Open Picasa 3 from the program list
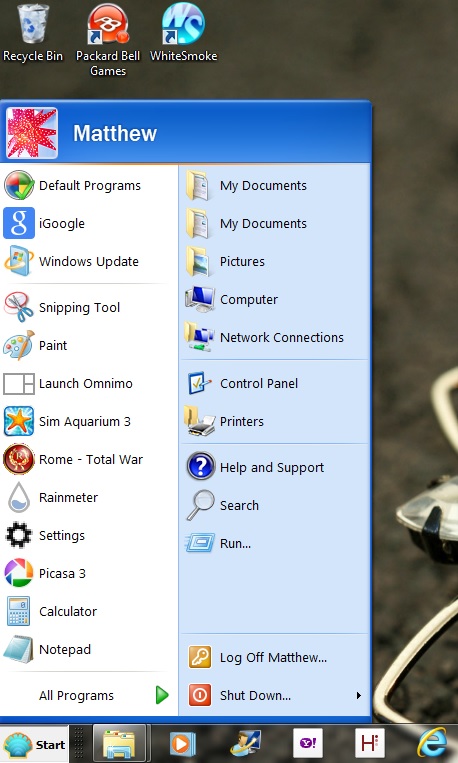The image size is (458, 763). [89, 573]
